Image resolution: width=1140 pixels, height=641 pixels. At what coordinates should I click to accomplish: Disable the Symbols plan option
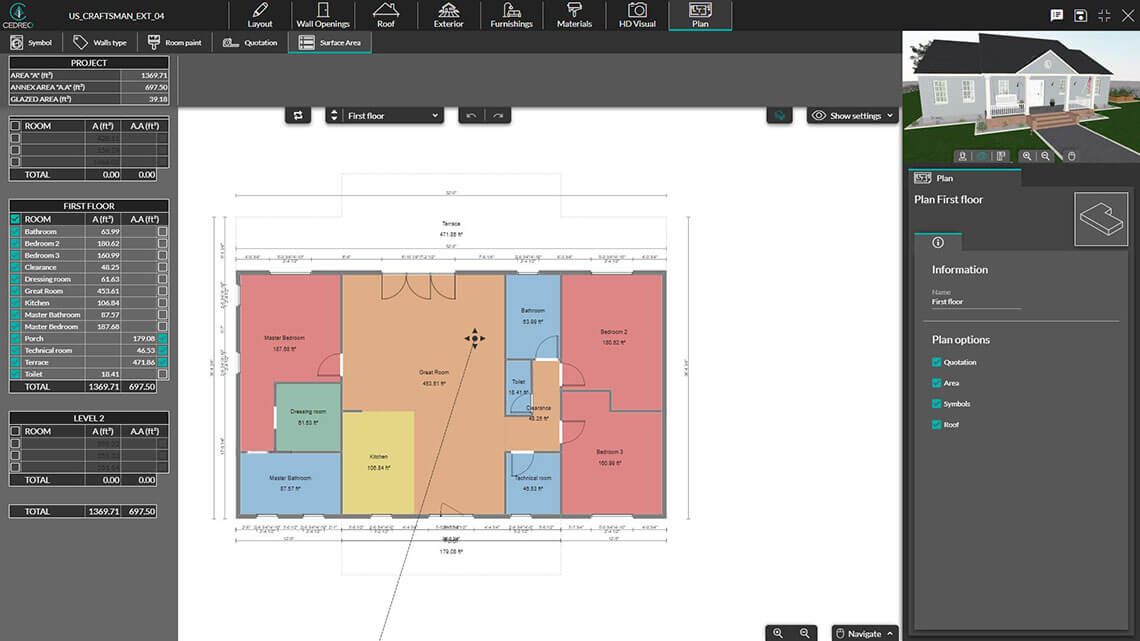[935, 403]
